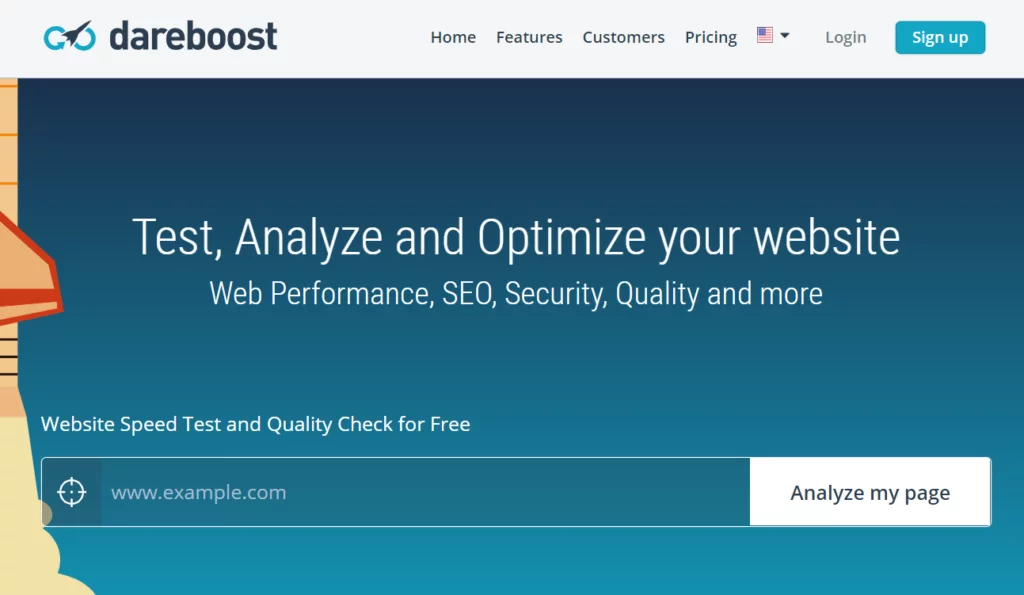Open the Login link
The image size is (1024, 595).
pos(846,37)
